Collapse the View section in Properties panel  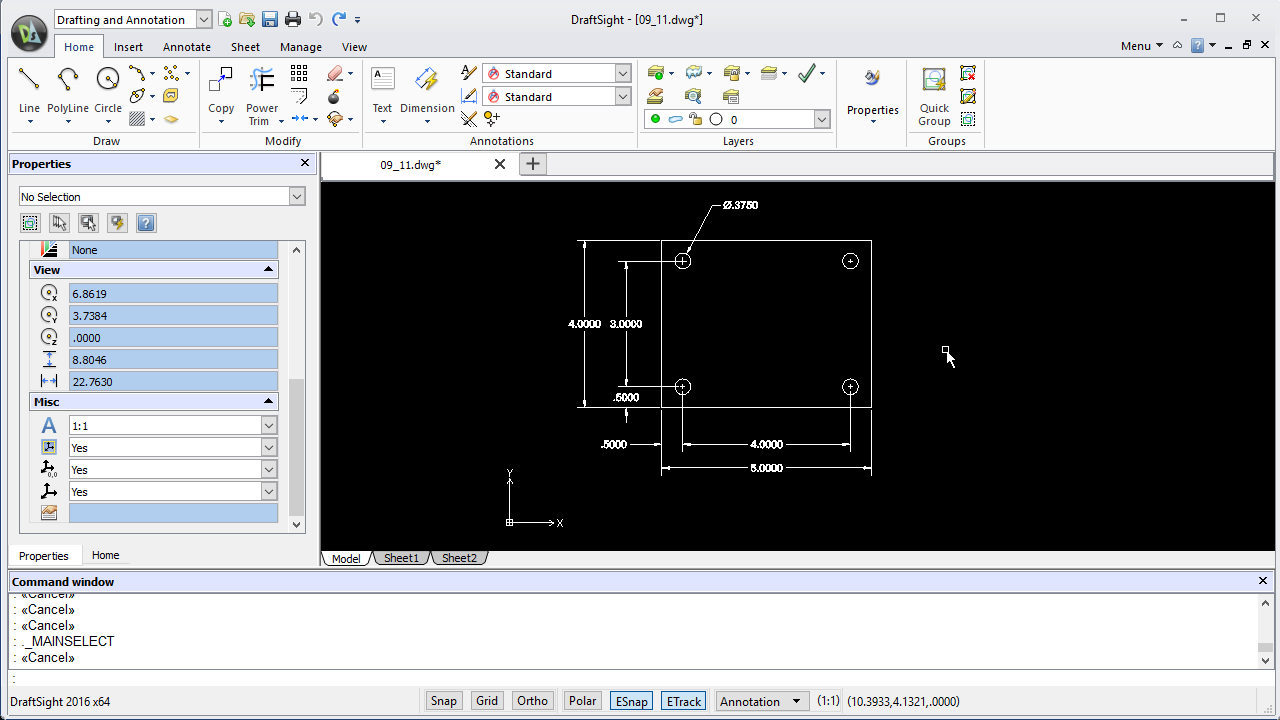267,269
